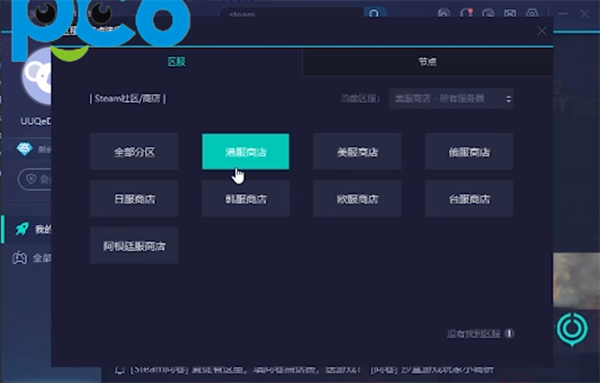Viewport: 600px width, 383px height.
Task: Switch to the 节点 tab
Action: (x=427, y=62)
